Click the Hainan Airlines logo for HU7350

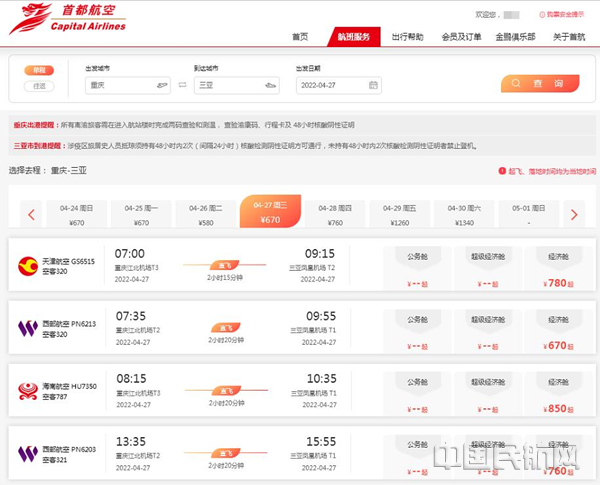(28, 391)
